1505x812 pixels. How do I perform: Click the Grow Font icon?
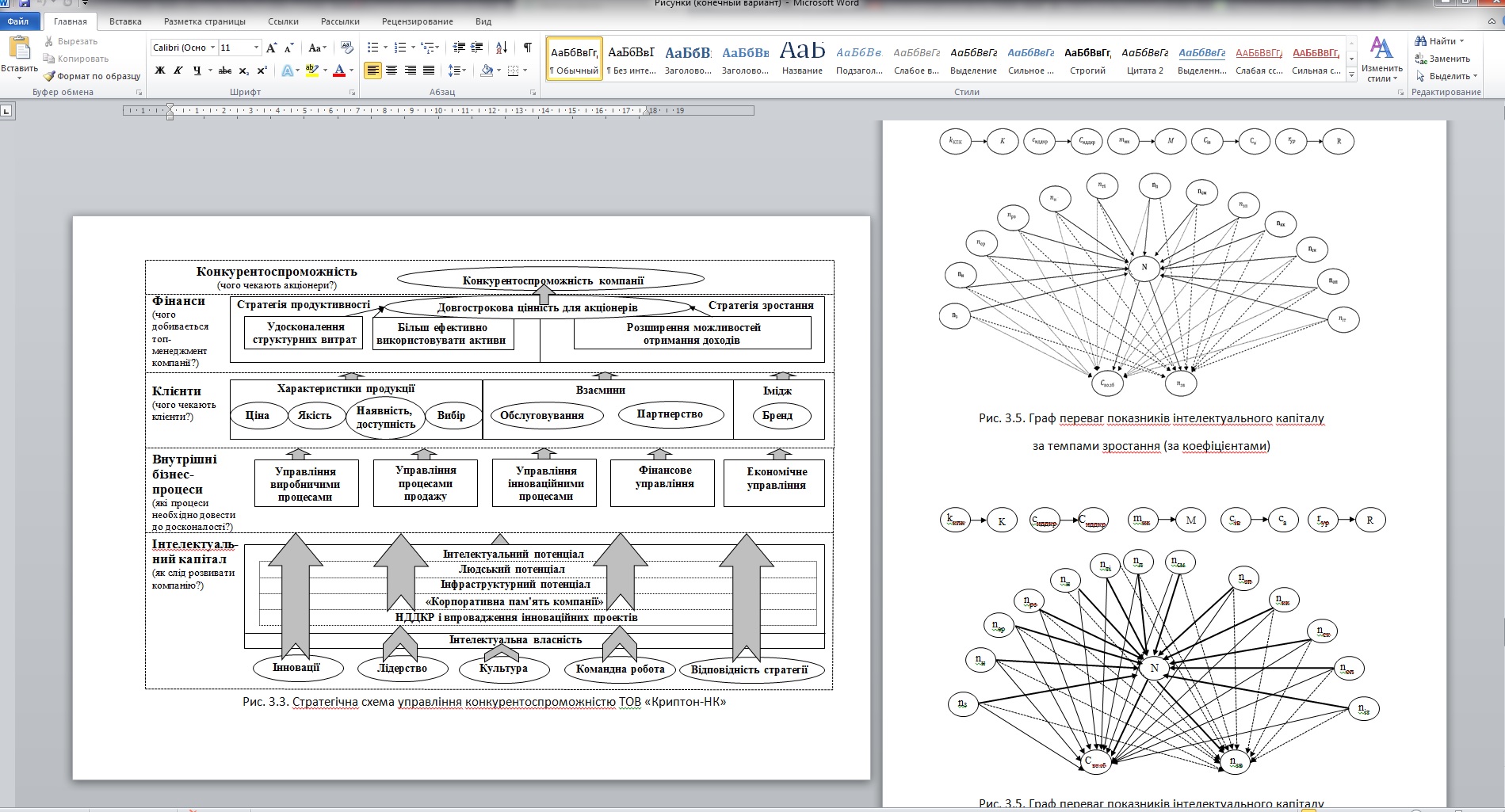(272, 48)
